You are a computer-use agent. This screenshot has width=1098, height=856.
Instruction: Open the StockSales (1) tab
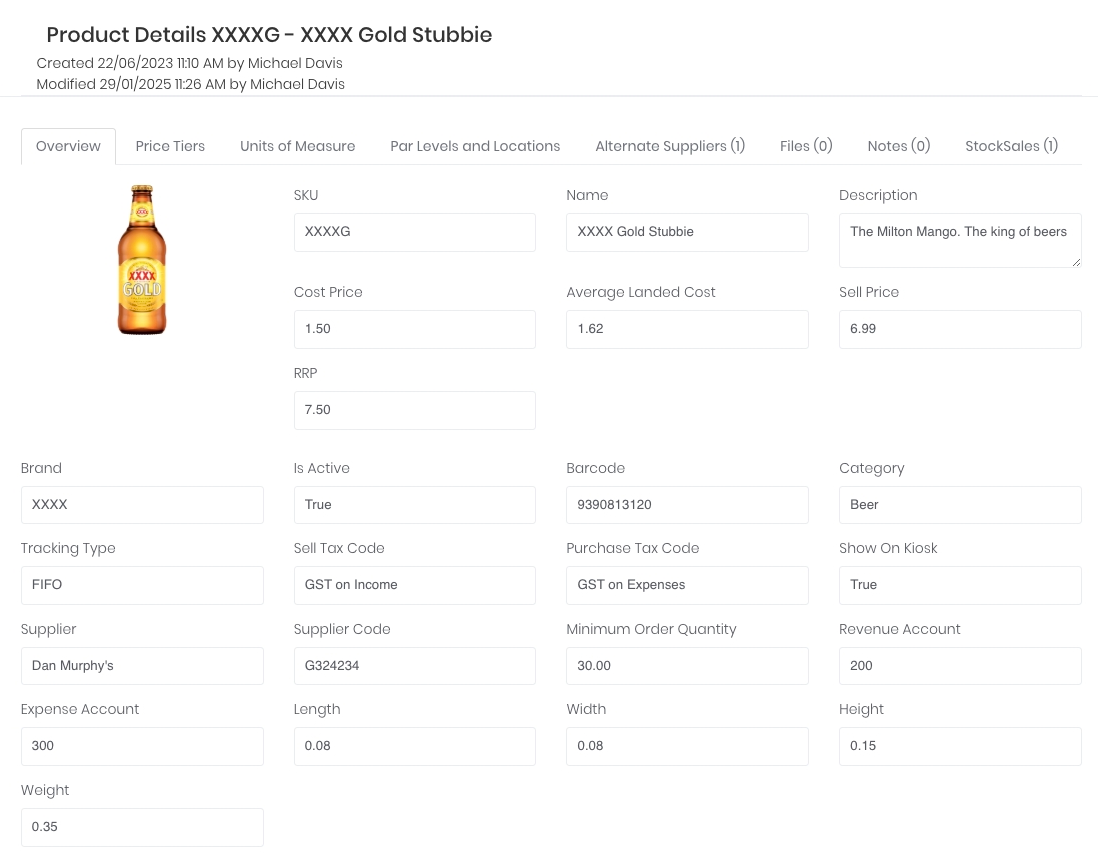click(1011, 146)
